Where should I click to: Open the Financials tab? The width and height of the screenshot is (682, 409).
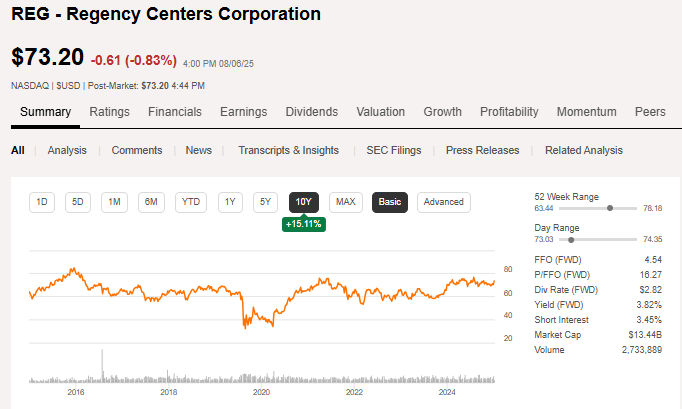[x=174, y=112]
